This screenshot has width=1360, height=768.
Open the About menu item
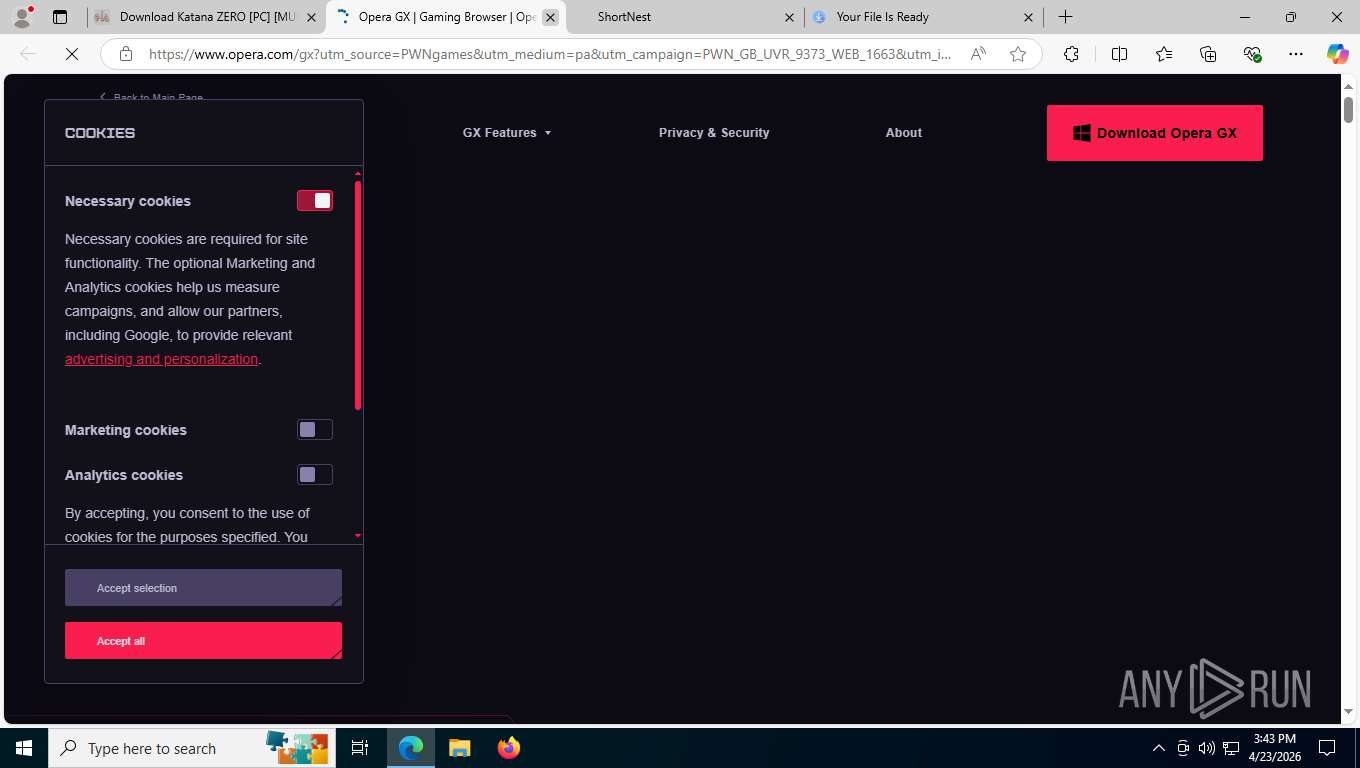pos(904,133)
